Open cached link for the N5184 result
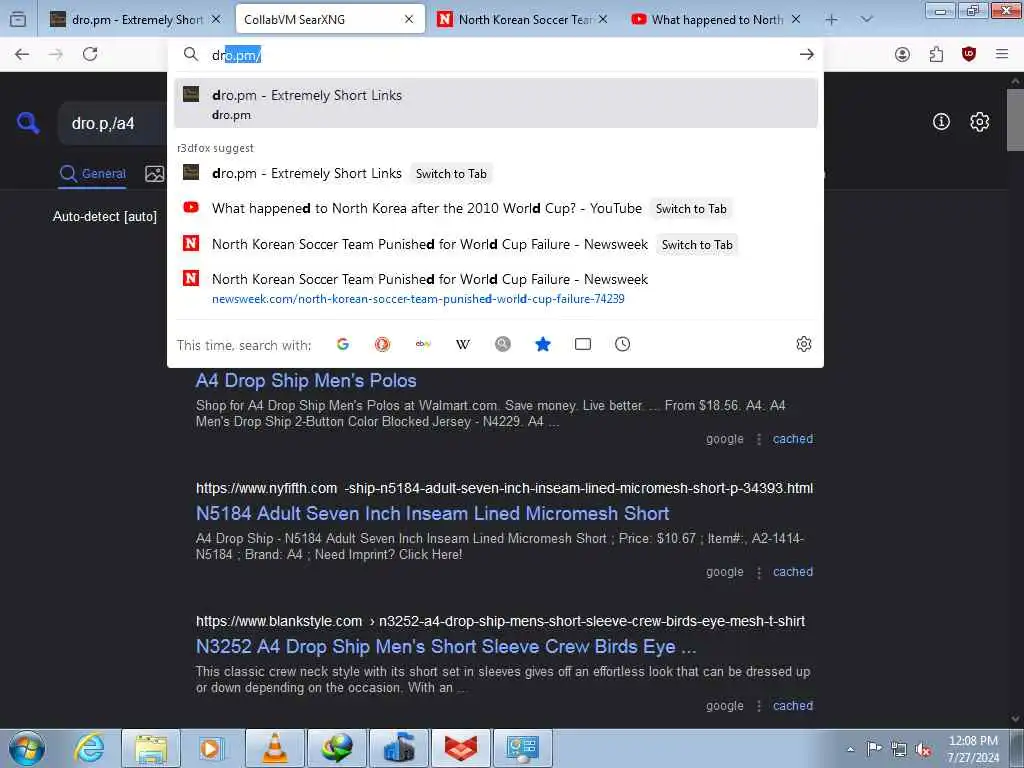 point(793,571)
